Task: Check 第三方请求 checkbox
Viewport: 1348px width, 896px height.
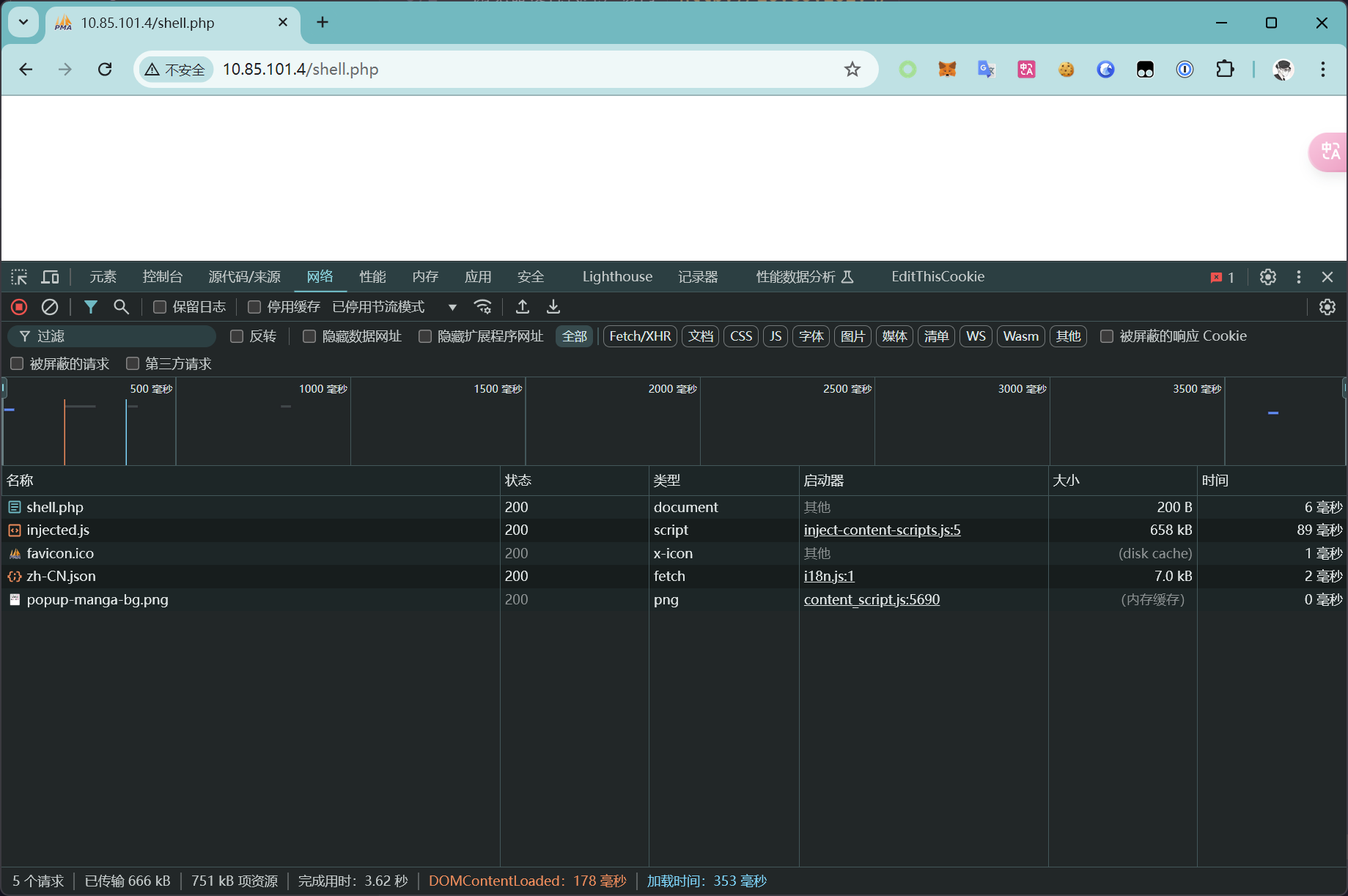Action: [x=133, y=363]
